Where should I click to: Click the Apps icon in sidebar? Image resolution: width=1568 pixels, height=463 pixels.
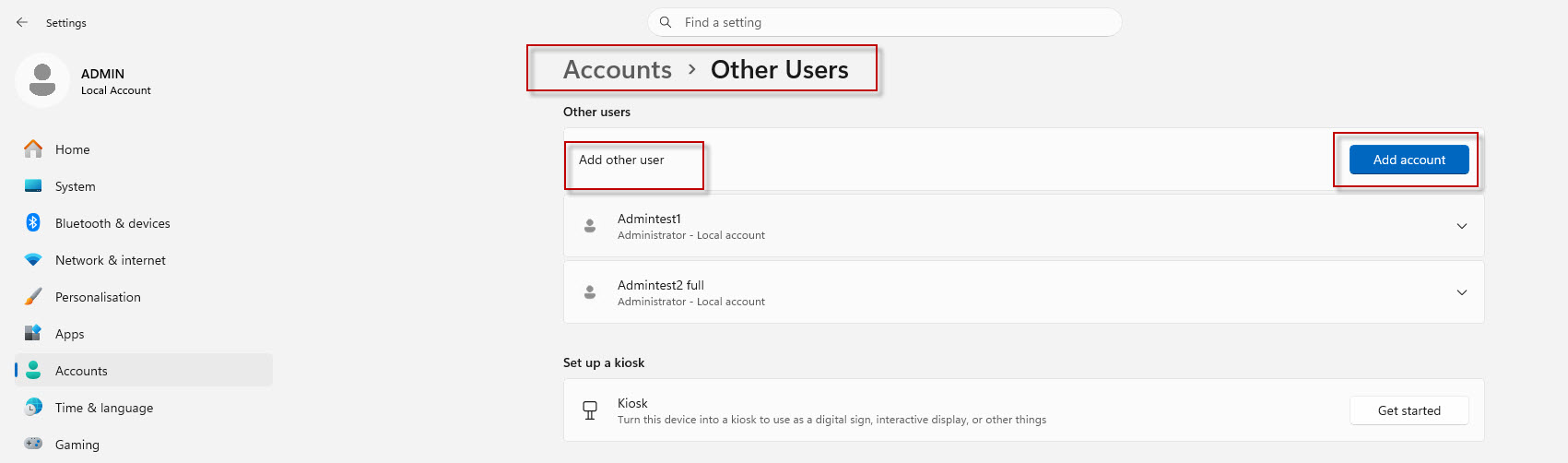[33, 333]
